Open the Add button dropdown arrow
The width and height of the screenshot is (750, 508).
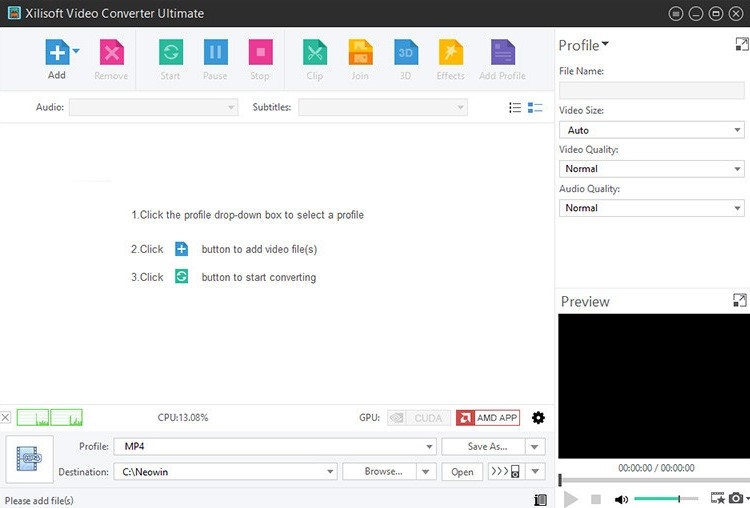(76, 51)
